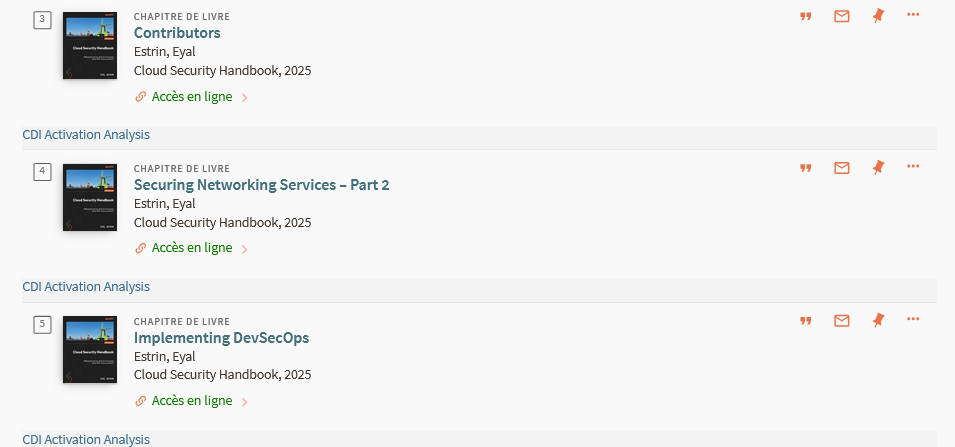Cite the Implementing DevSecOps chapter
The width and height of the screenshot is (955, 447).
click(x=806, y=321)
